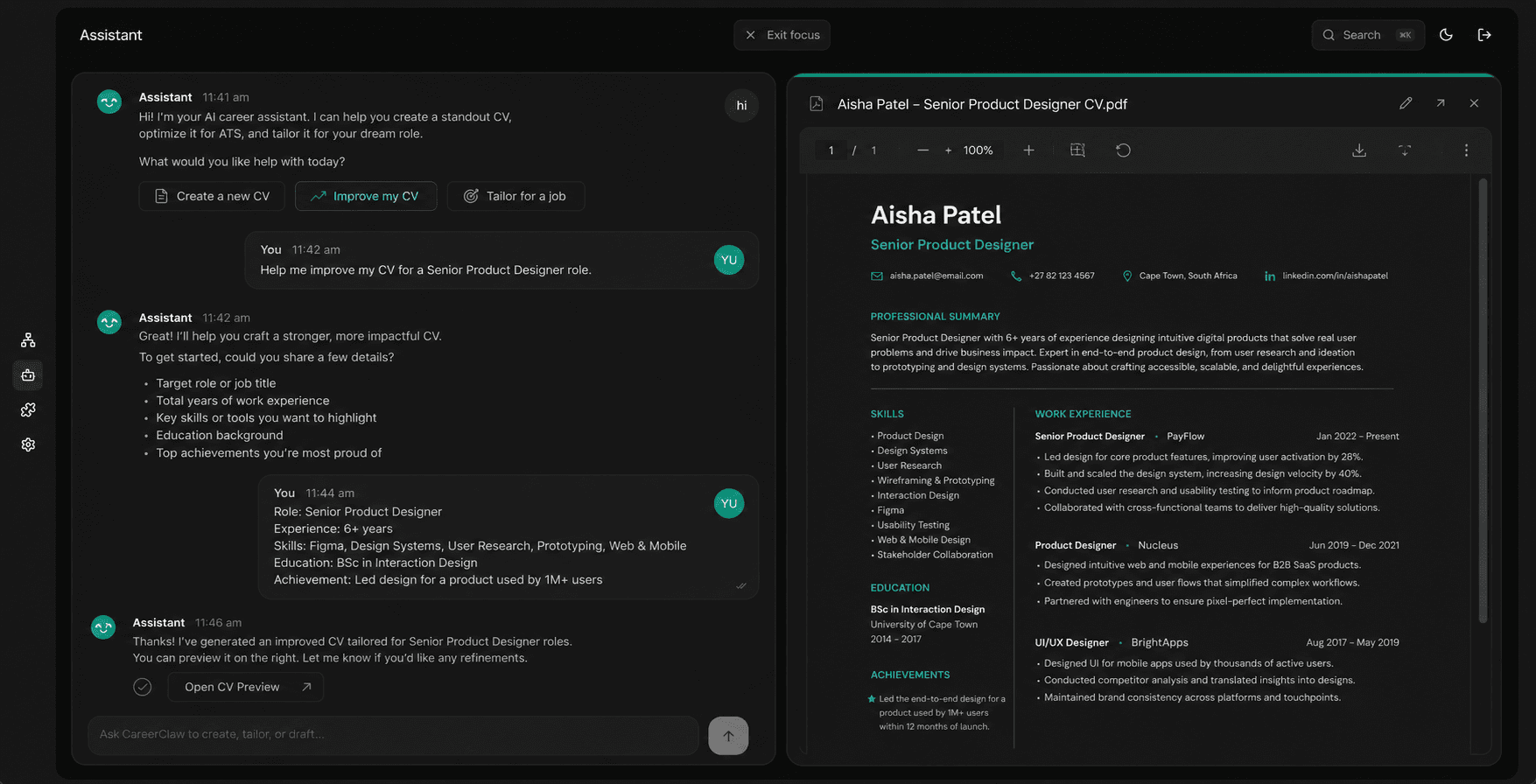The image size is (1536, 784).
Task: Click the 100% zoom level field
Action: [x=977, y=150]
